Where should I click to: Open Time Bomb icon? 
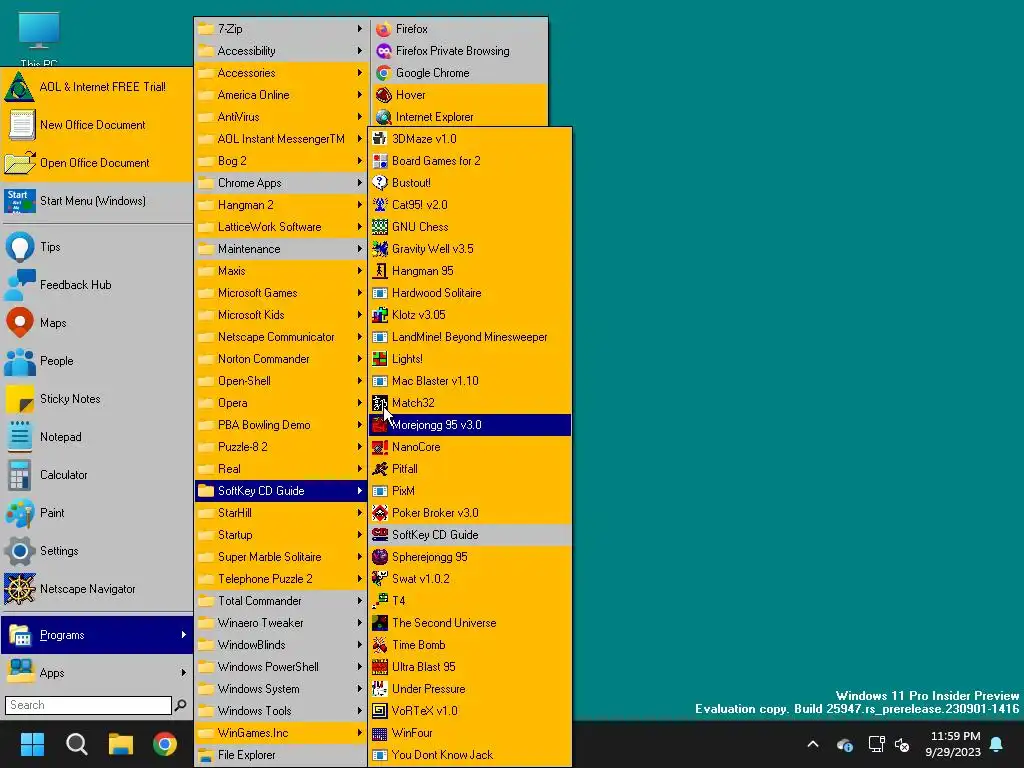379,645
